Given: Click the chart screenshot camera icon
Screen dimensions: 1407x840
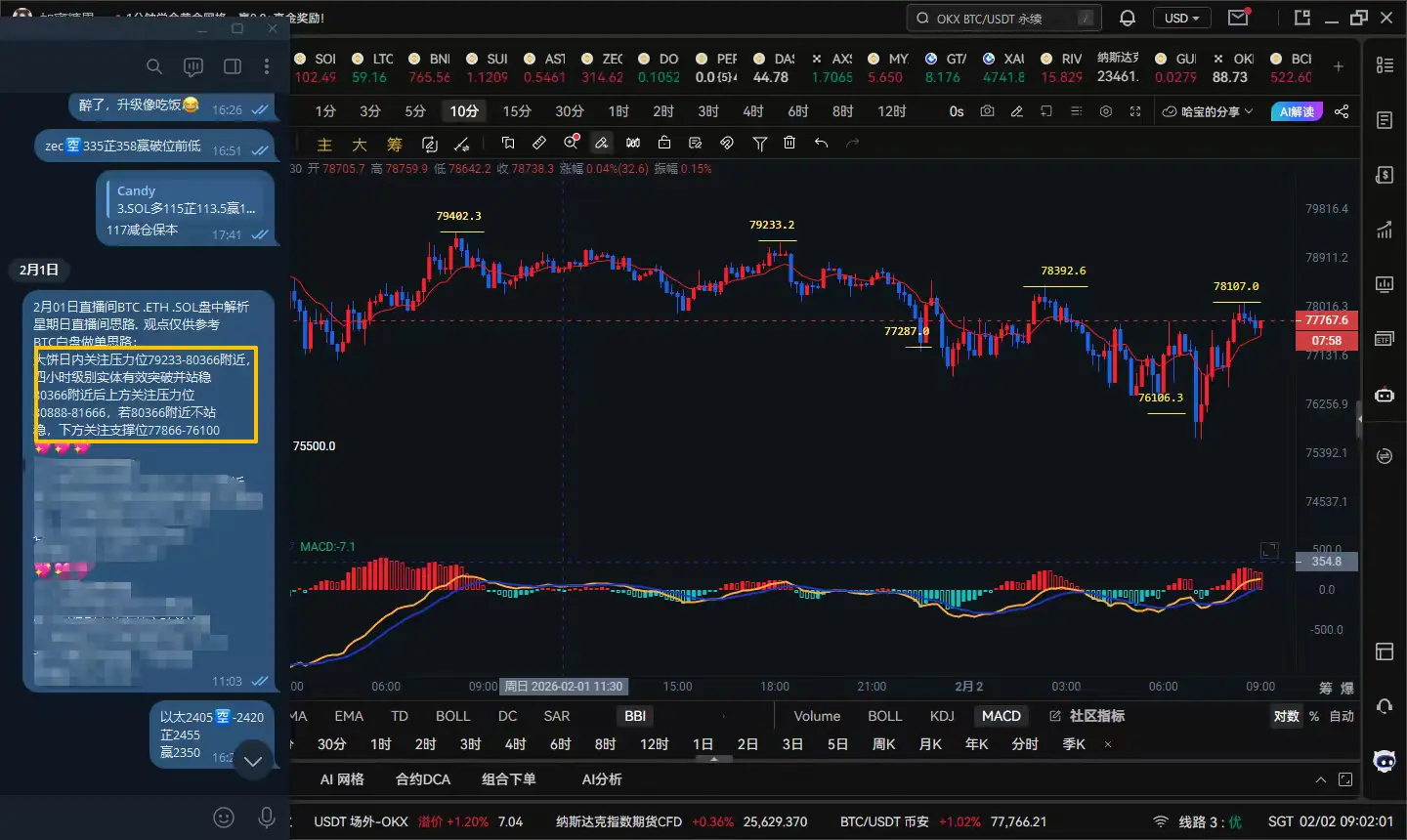Looking at the screenshot, I should pos(987,111).
